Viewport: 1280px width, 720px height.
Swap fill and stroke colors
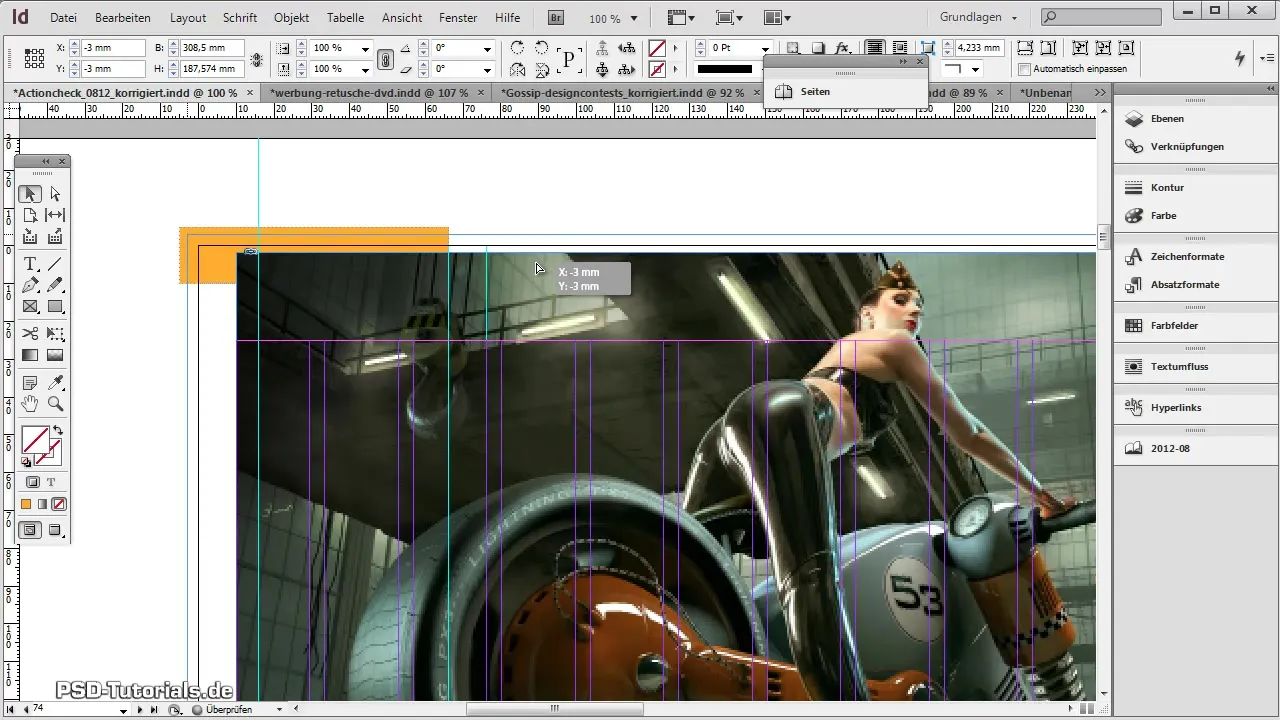click(x=57, y=431)
